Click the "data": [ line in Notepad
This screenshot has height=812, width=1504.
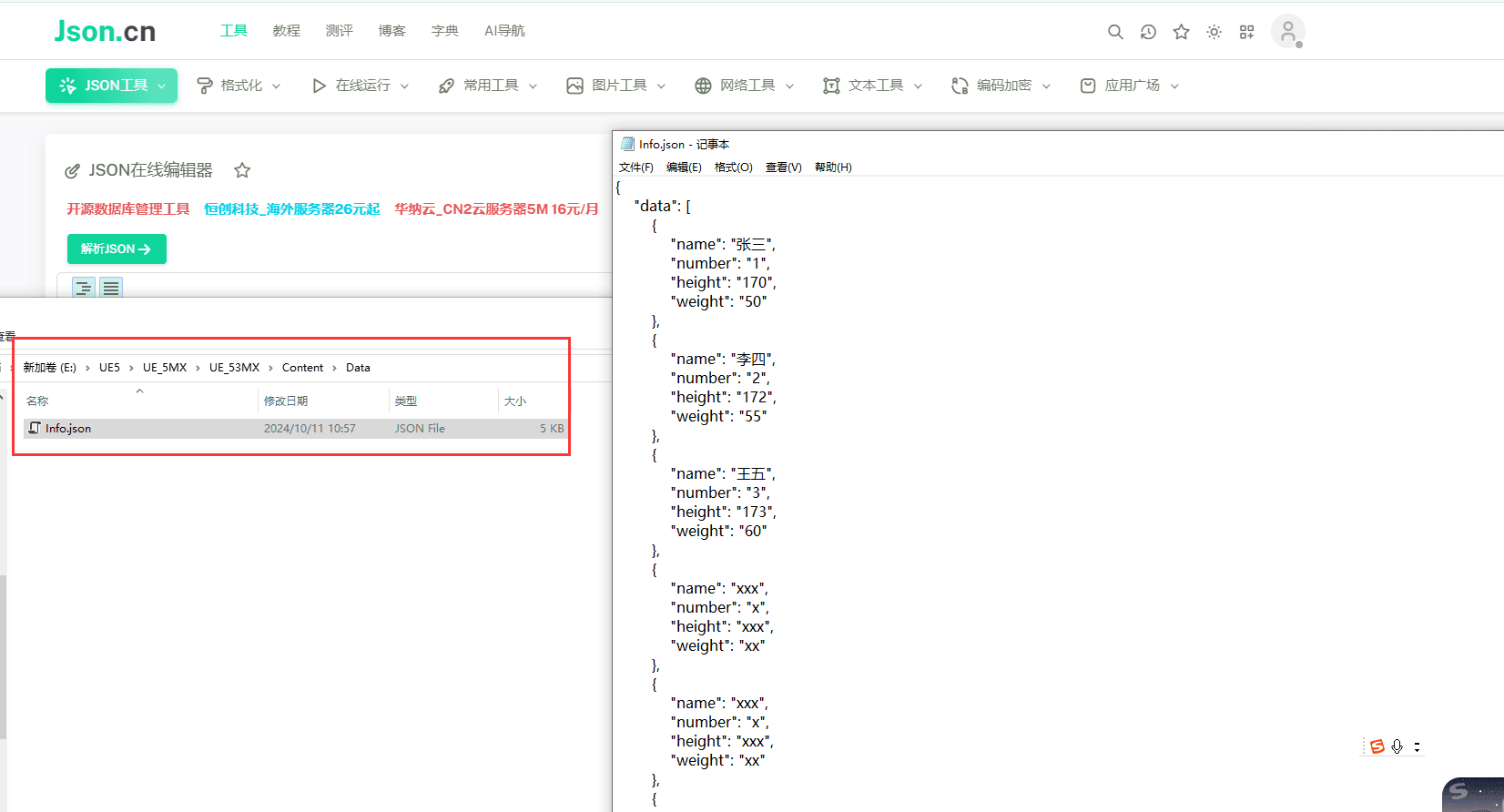point(662,206)
